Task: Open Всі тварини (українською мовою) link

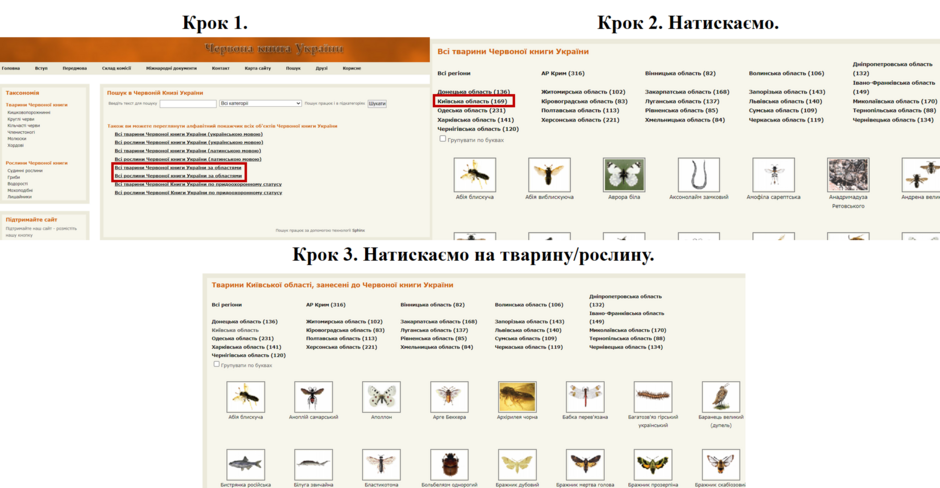Action: 188,134
